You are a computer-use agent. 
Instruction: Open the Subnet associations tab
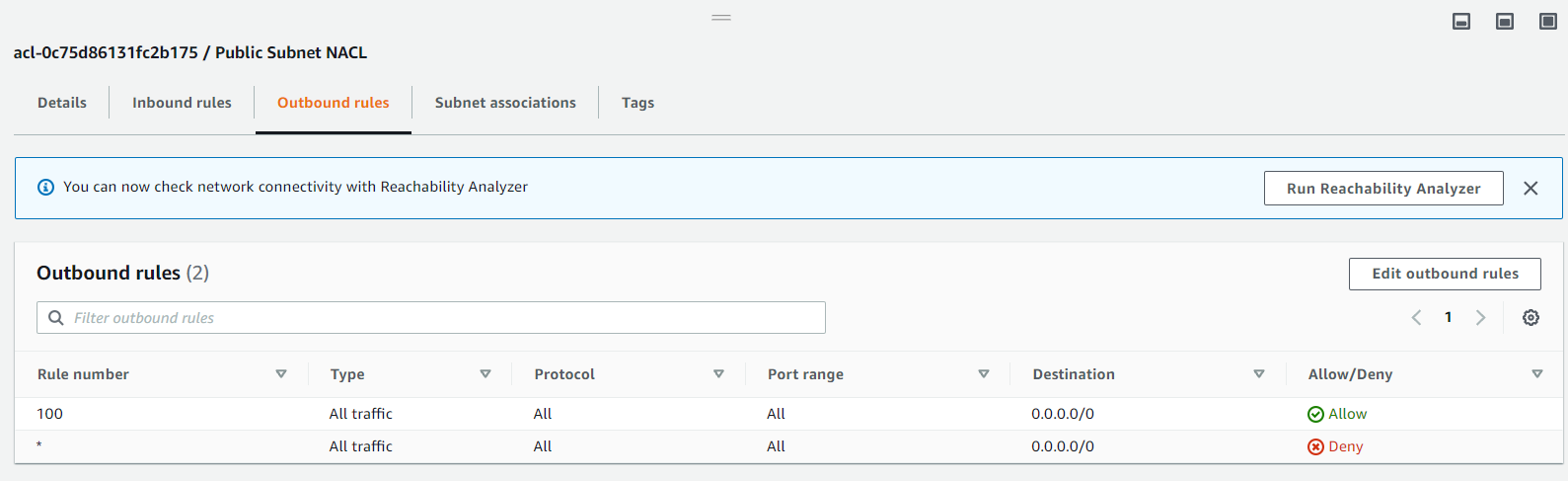point(505,103)
